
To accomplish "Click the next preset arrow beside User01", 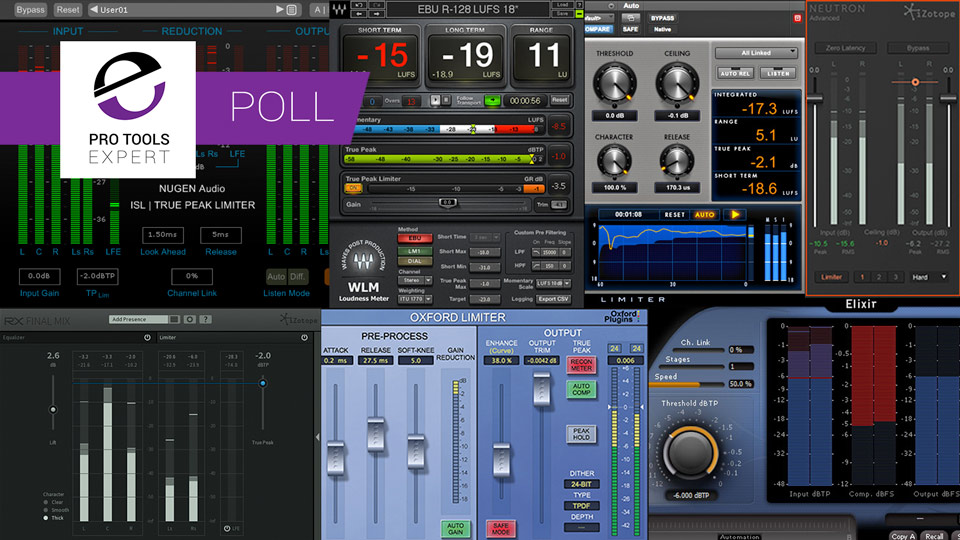I will pyautogui.click(x=279, y=10).
